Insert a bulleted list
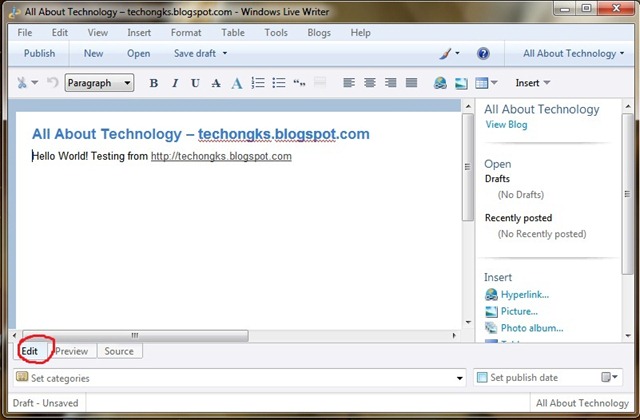The width and height of the screenshot is (640, 420). click(x=279, y=83)
